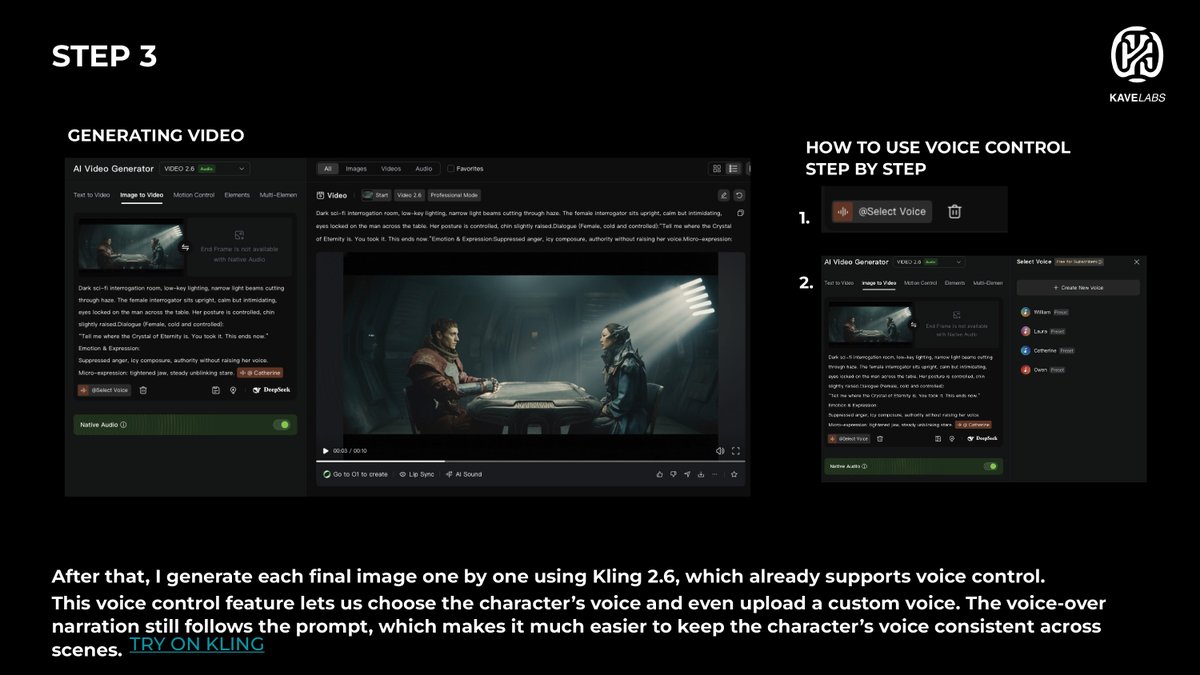
Task: Toggle Native Audio switch in main generator screenshot
Action: pyautogui.click(x=283, y=425)
